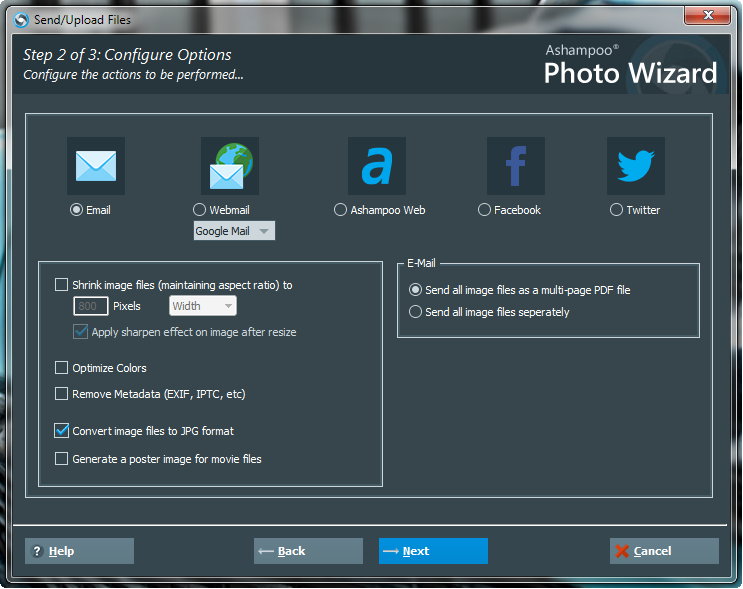Uncheck Convert image files to JPG format
Viewport: 743px width, 589px height.
tap(62, 431)
